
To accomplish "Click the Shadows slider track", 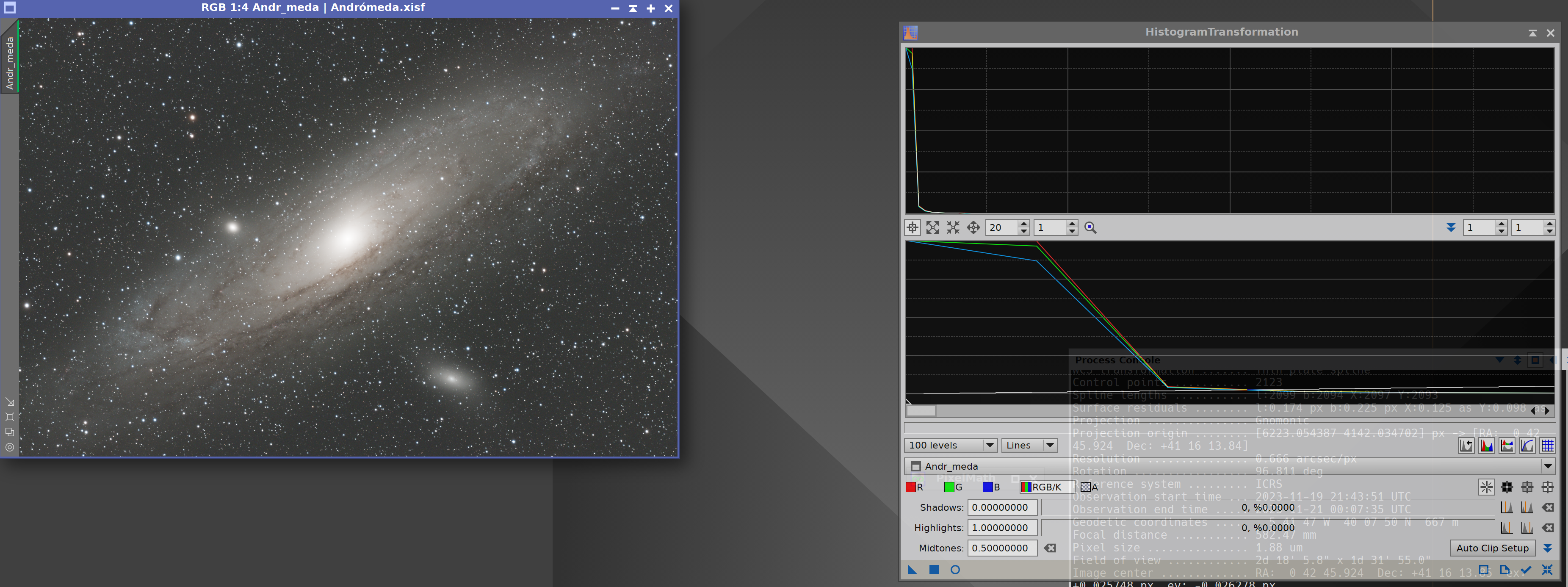I will tap(1266, 507).
